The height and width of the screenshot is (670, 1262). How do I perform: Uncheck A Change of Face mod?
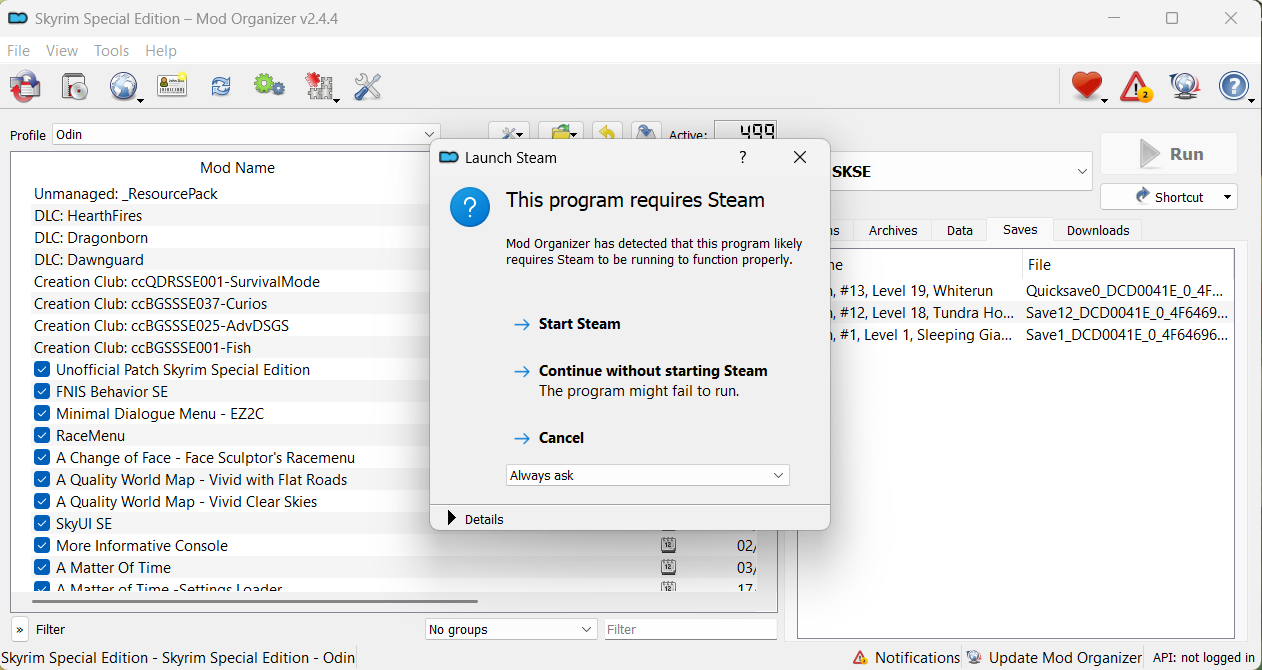point(42,458)
